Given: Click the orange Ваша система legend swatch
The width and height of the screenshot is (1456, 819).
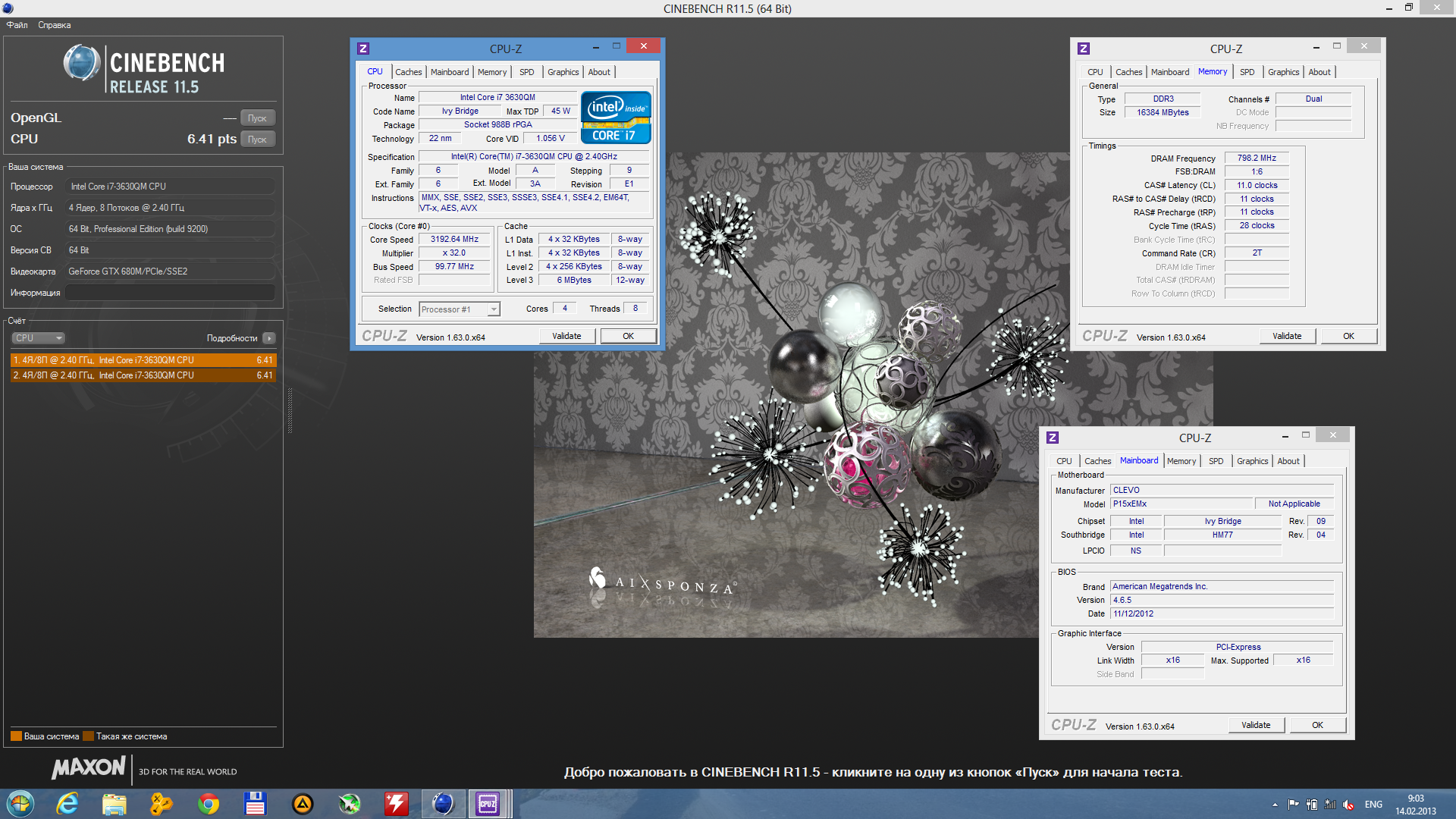Looking at the screenshot, I should tap(16, 736).
